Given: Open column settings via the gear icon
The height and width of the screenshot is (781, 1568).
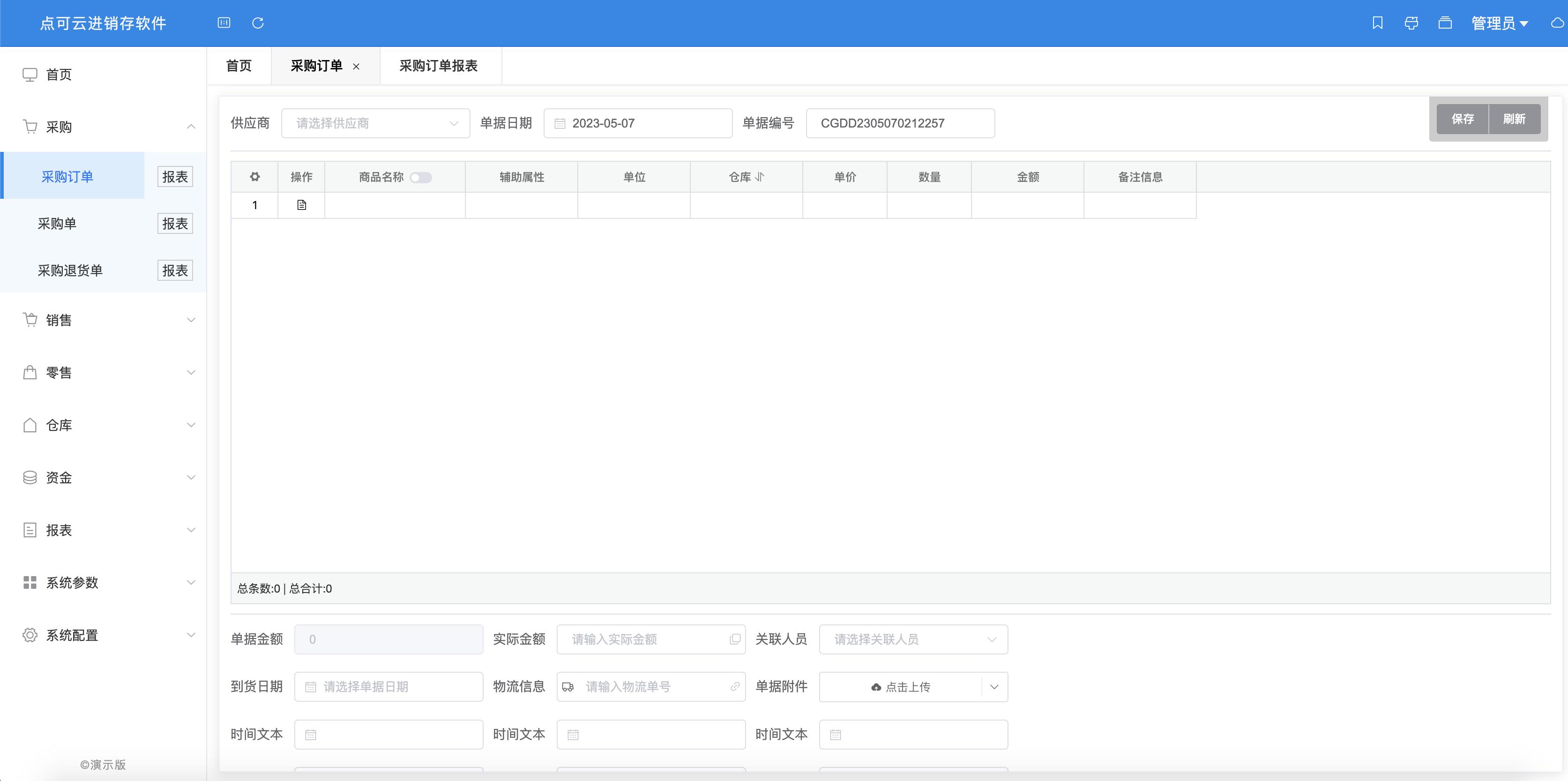Looking at the screenshot, I should (254, 177).
